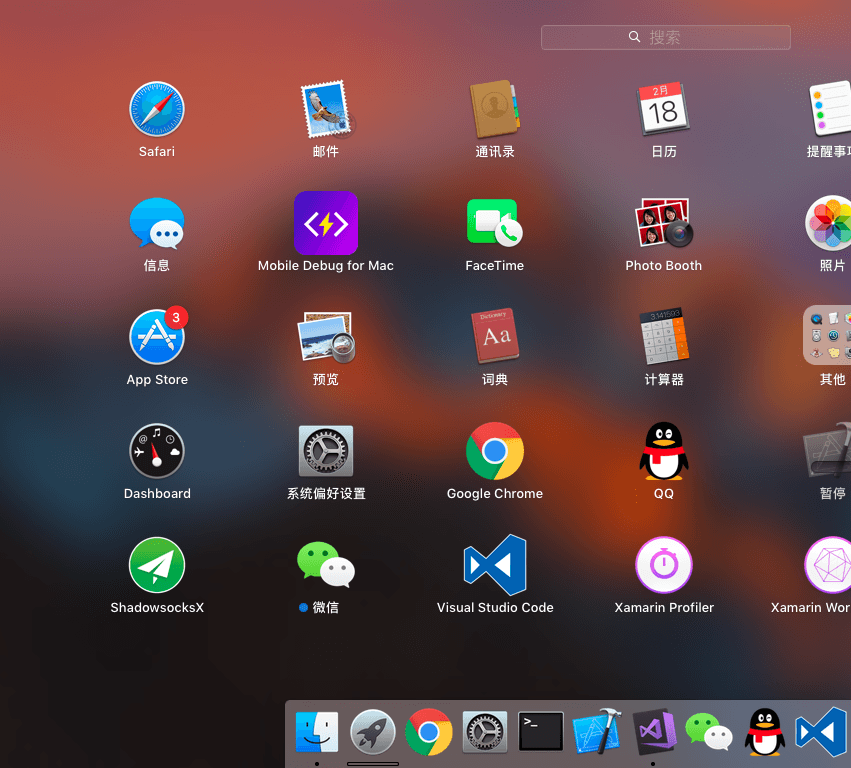Open Finder in the Dock
This screenshot has width=851, height=768.
click(317, 733)
